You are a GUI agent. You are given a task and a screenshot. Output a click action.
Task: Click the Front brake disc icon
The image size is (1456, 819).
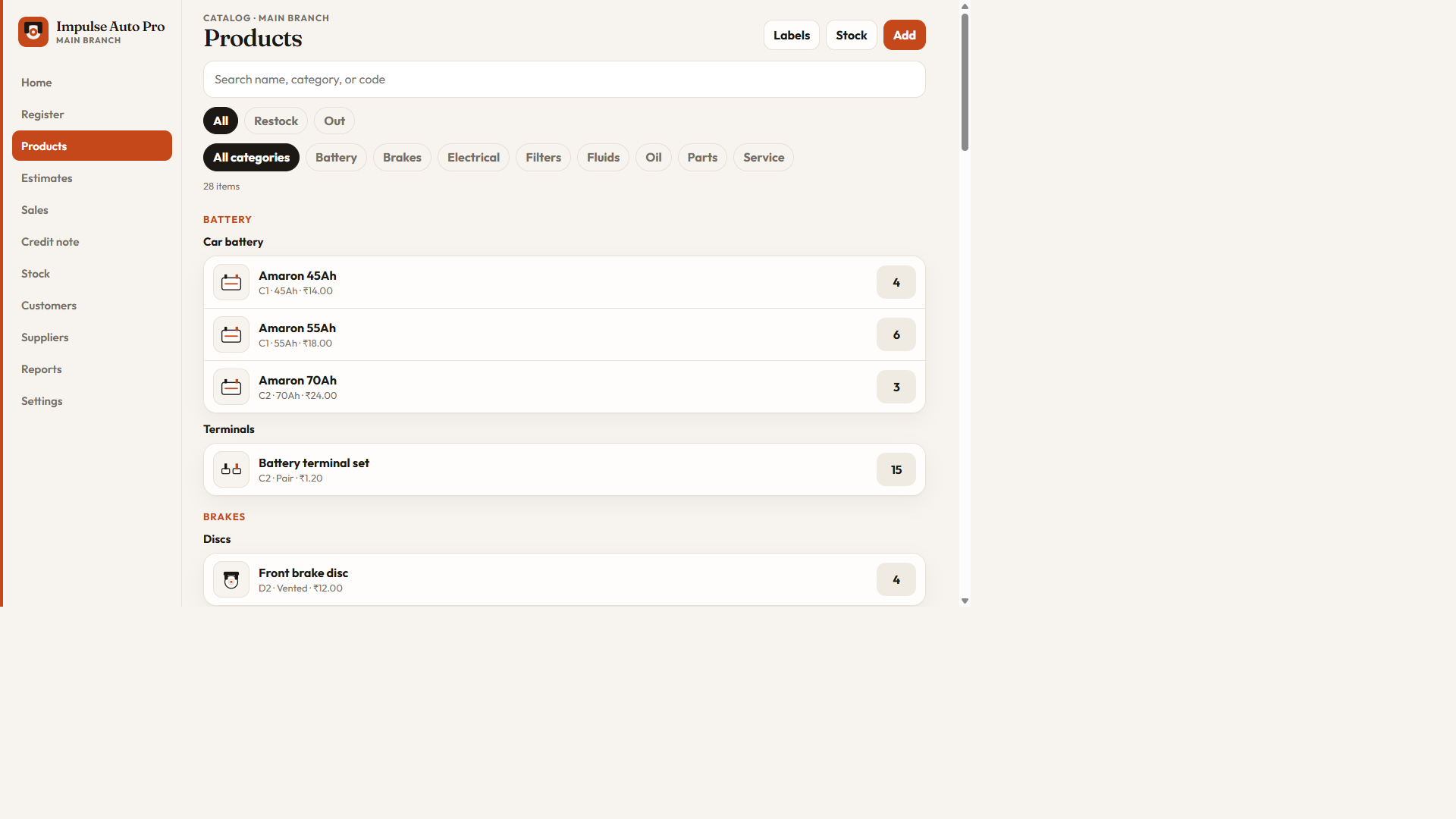231,579
